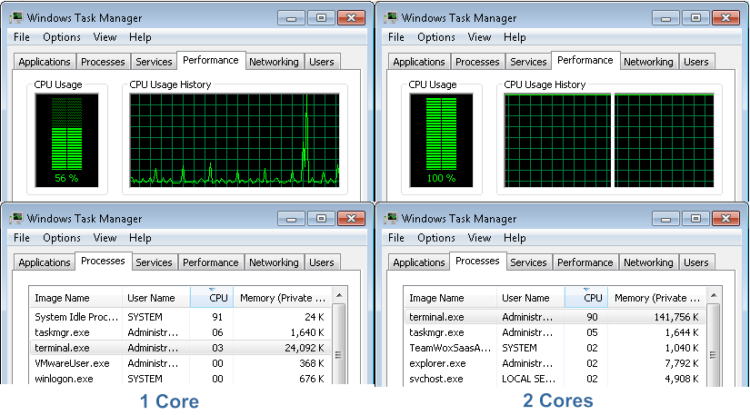Sort by CPU column in bottom-right window

tap(586, 298)
